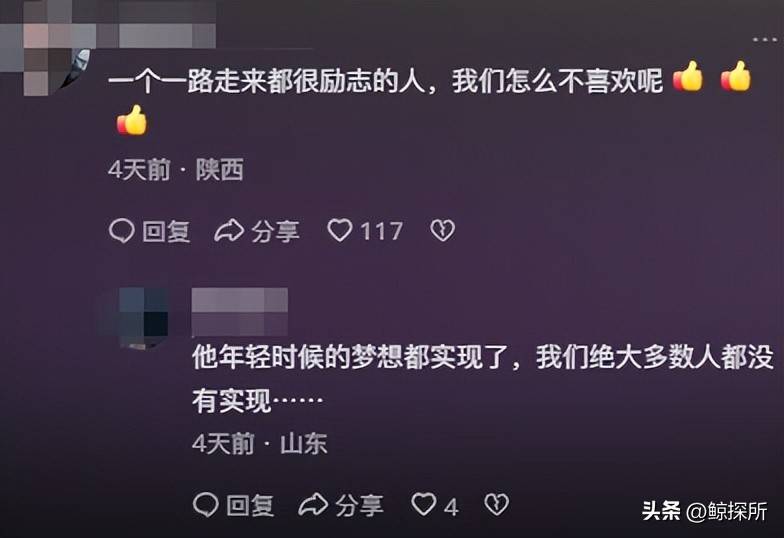Click 分享 text under Shandong reply
The image size is (784, 538).
pos(359,505)
